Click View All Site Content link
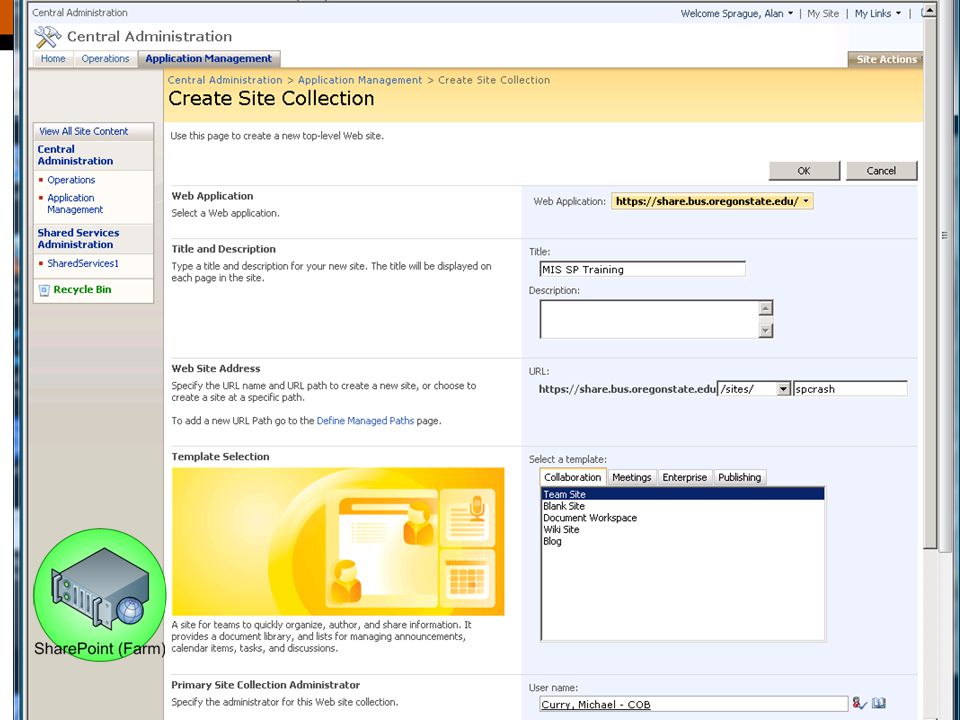The height and width of the screenshot is (720, 960). click(x=84, y=131)
